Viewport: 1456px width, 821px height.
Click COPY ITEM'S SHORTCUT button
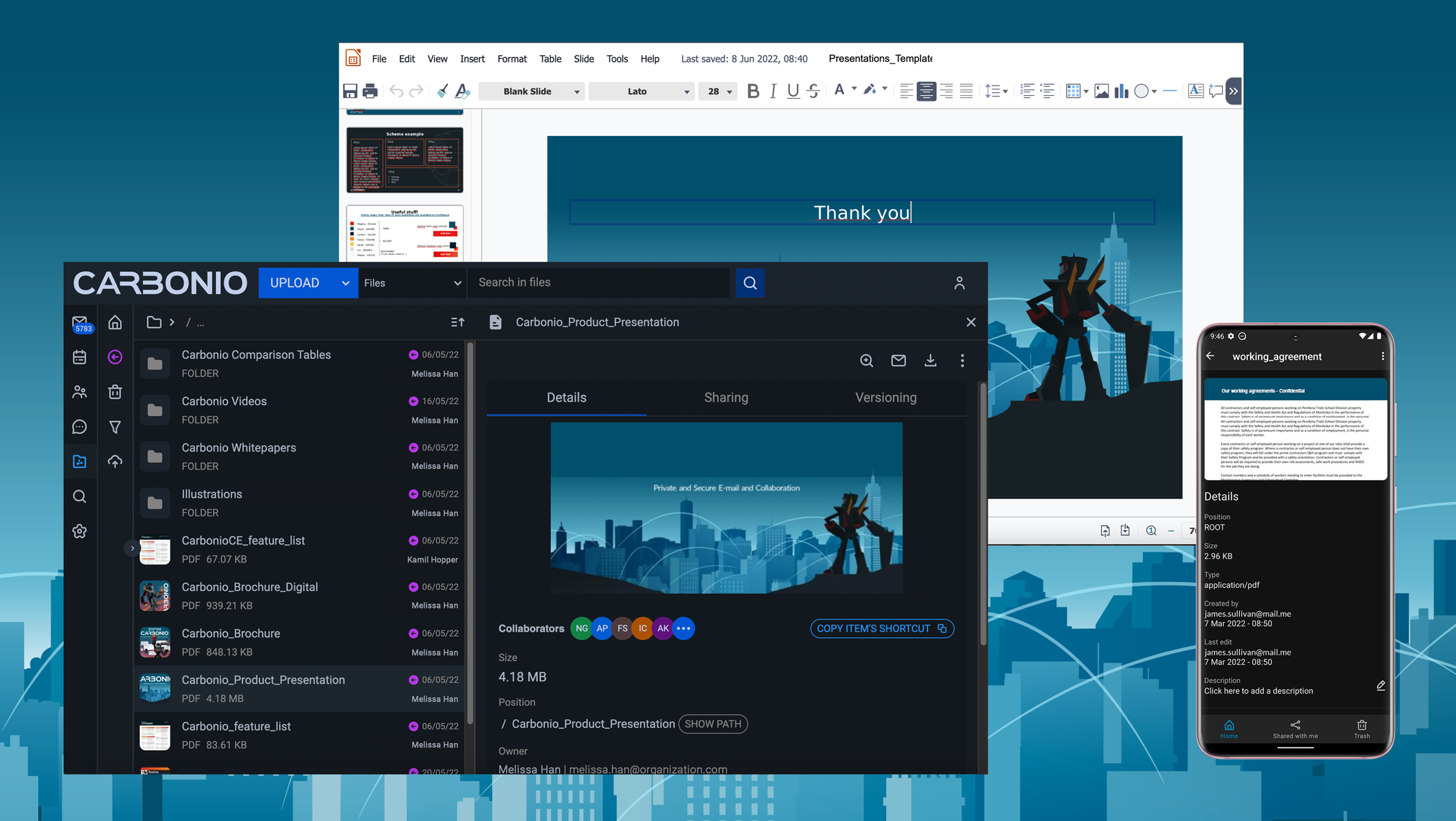881,628
